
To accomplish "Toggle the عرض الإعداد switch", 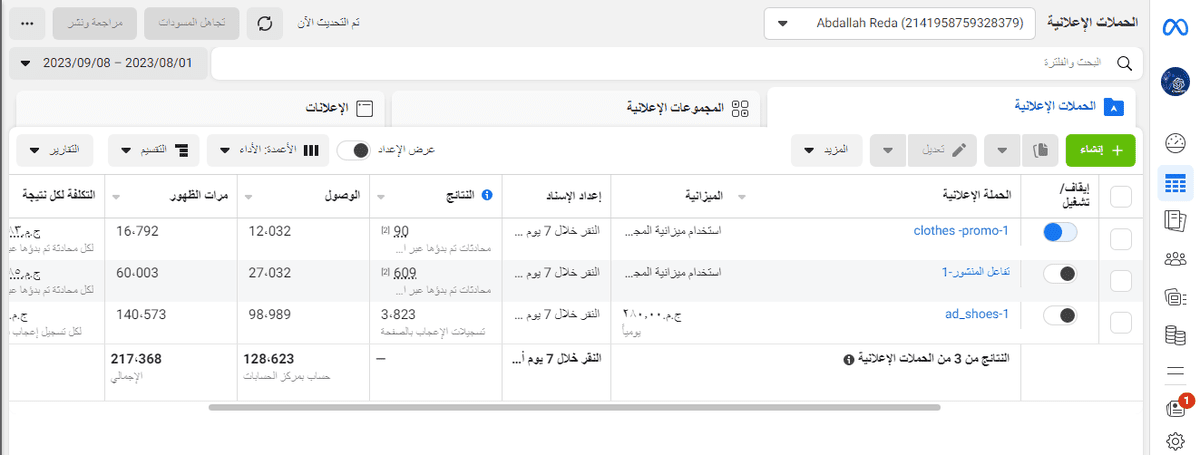I will (x=353, y=150).
